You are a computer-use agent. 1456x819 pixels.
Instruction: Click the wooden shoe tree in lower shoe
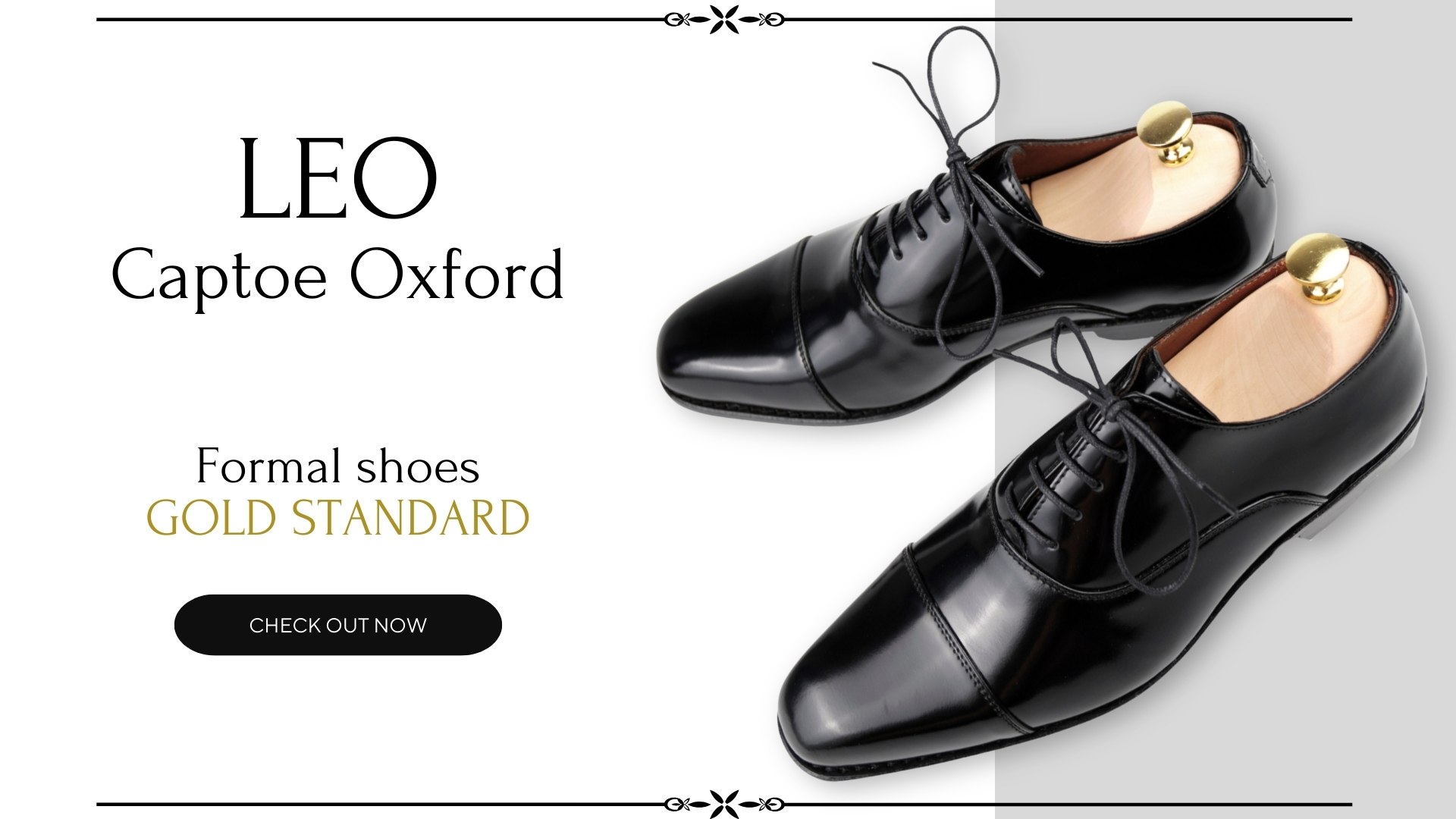[1282, 349]
